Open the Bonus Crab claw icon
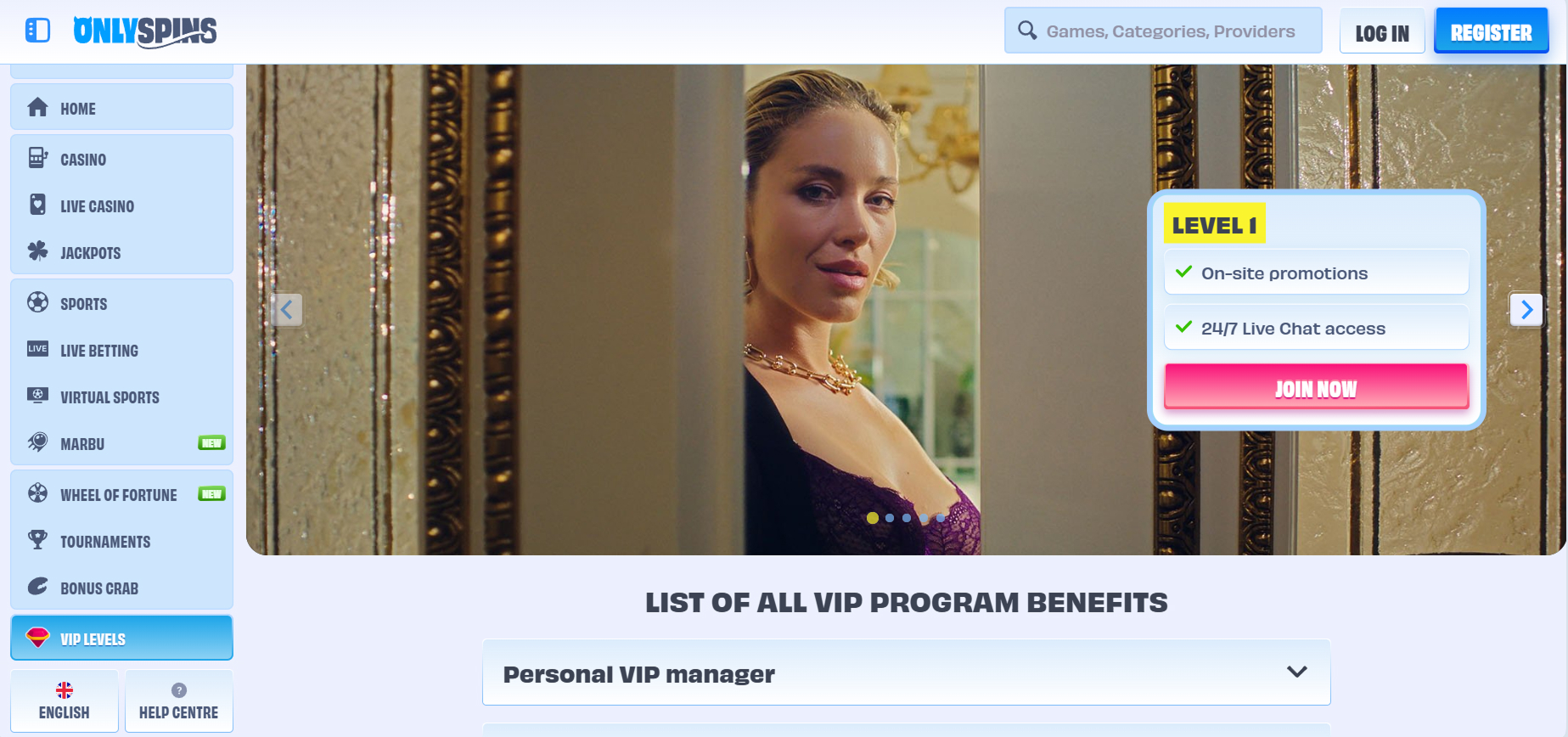This screenshot has width=1568, height=737. point(37,587)
